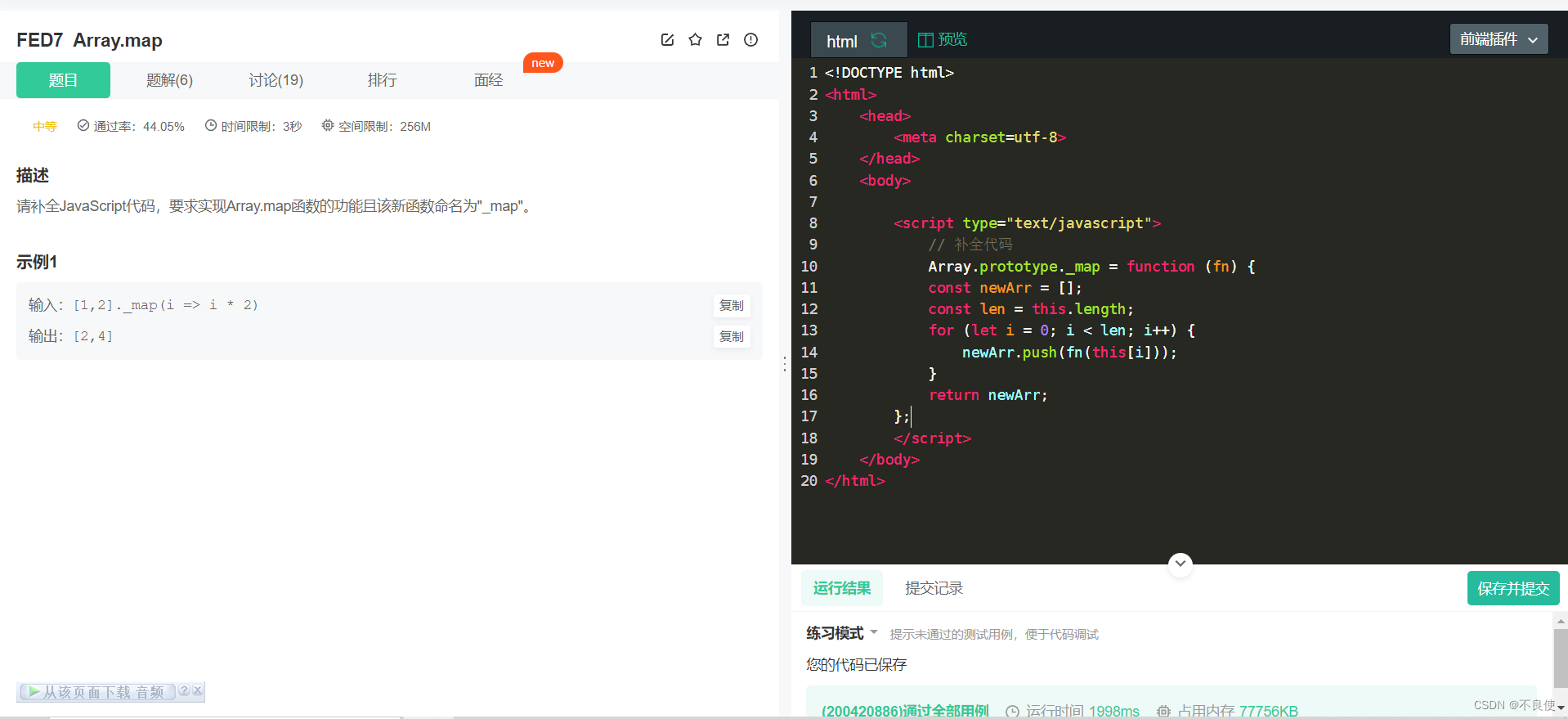The image size is (1568, 719).
Task: Click the refresh icon beside html tab
Action: coord(879,40)
